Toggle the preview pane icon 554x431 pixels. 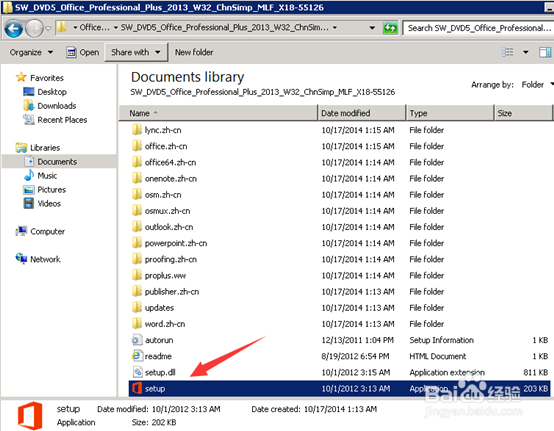(545, 52)
